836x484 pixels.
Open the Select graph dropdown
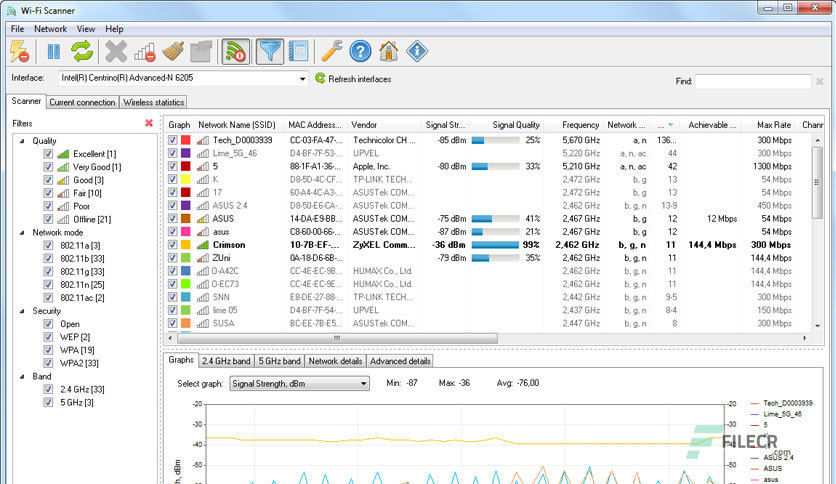coord(363,383)
